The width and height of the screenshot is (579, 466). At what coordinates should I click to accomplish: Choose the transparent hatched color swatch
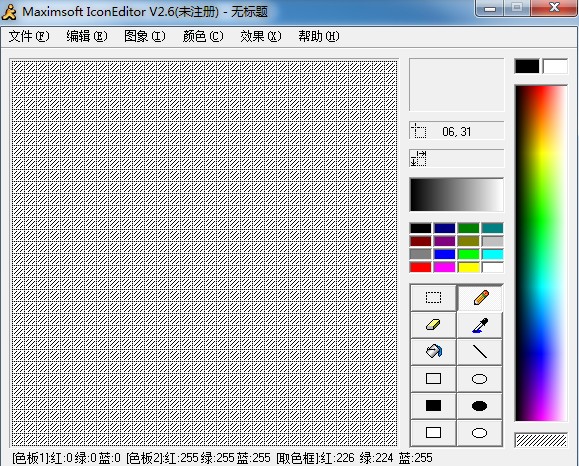coord(541,440)
